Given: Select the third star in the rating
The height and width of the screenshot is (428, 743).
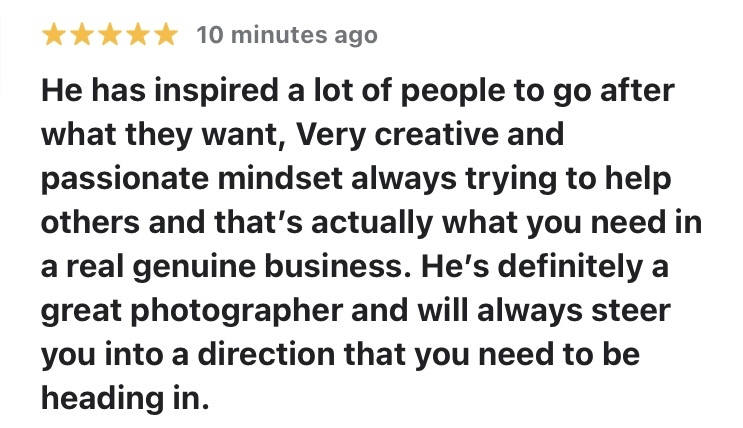Looking at the screenshot, I should [110, 36].
